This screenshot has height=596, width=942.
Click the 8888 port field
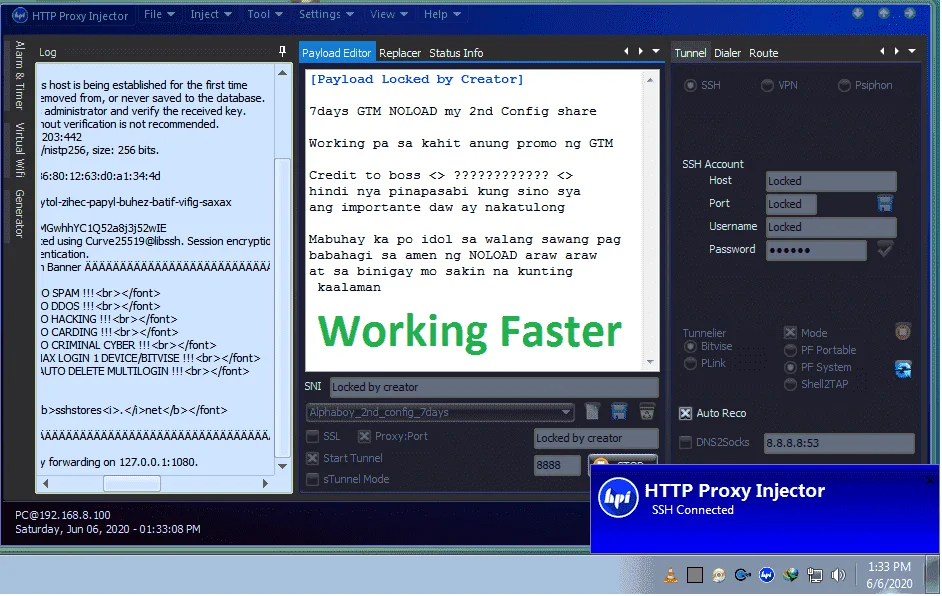tap(557, 465)
